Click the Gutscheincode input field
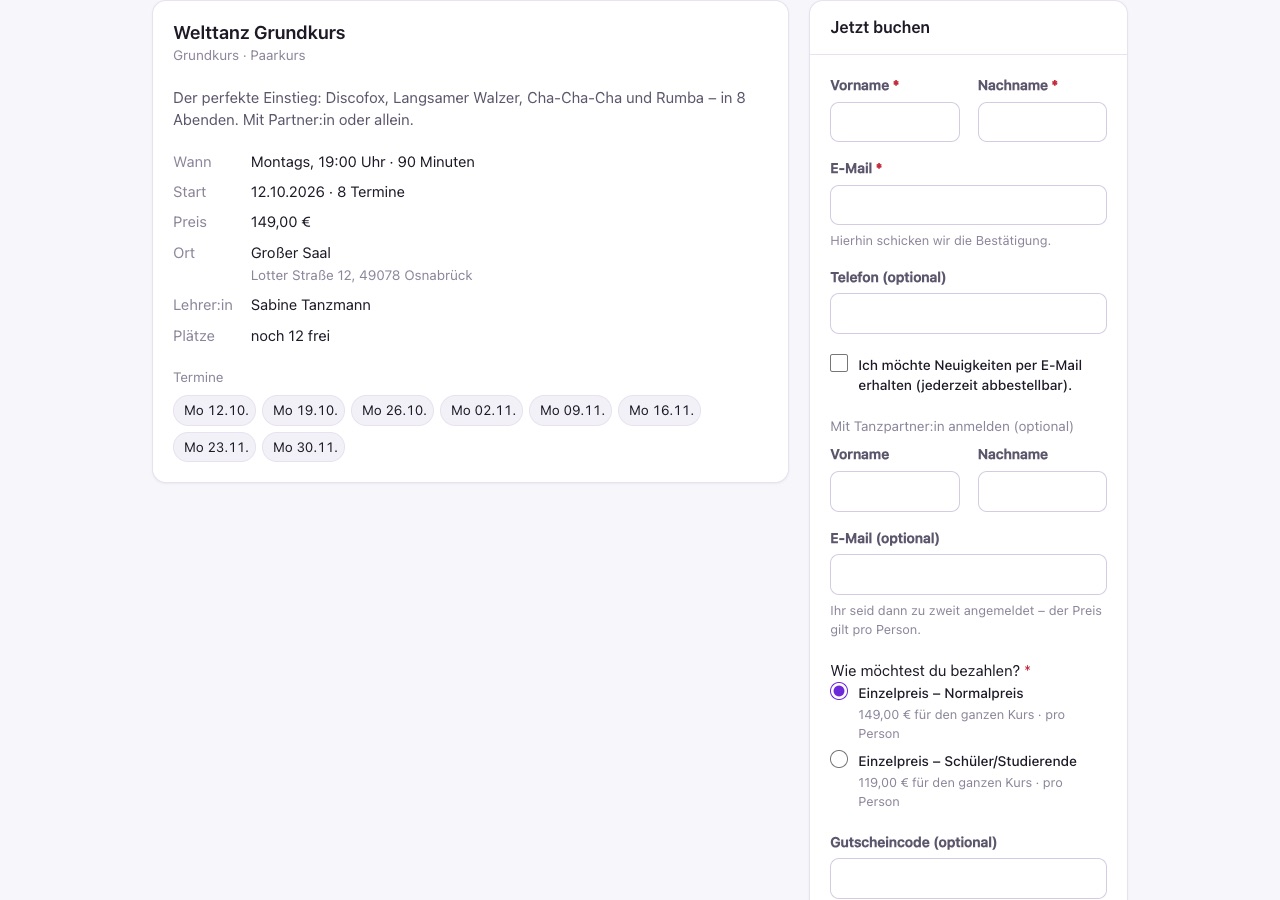The height and width of the screenshot is (900, 1280). (968, 878)
